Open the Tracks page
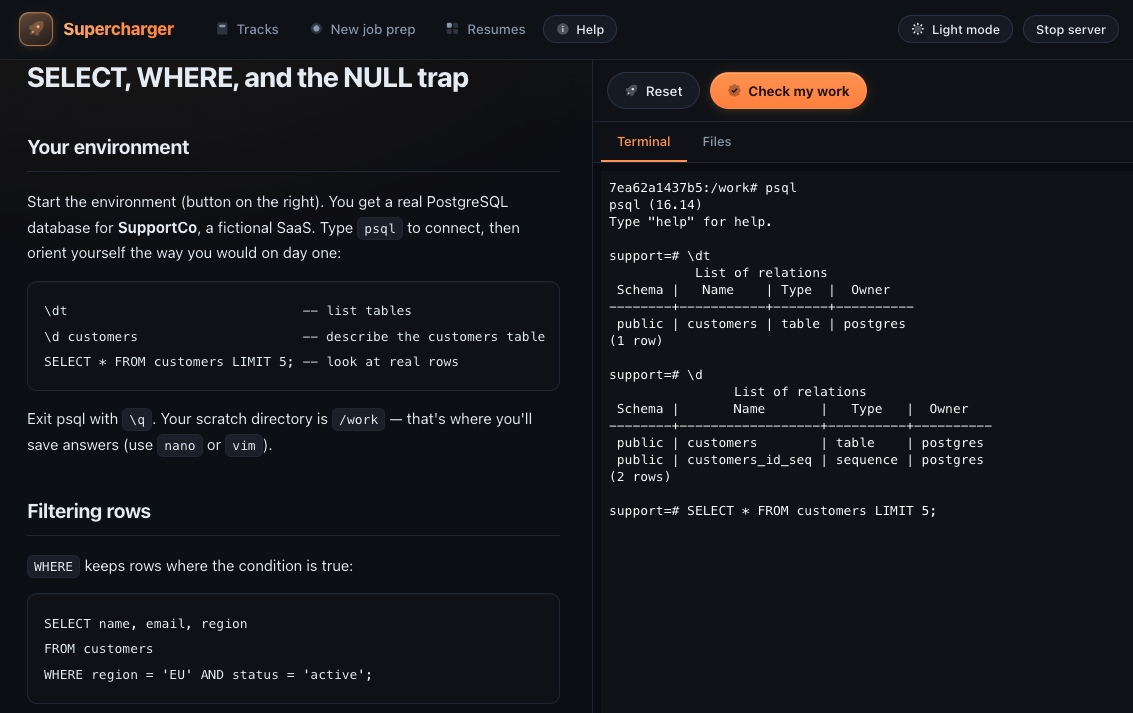Image resolution: width=1133 pixels, height=713 pixels. pos(248,29)
